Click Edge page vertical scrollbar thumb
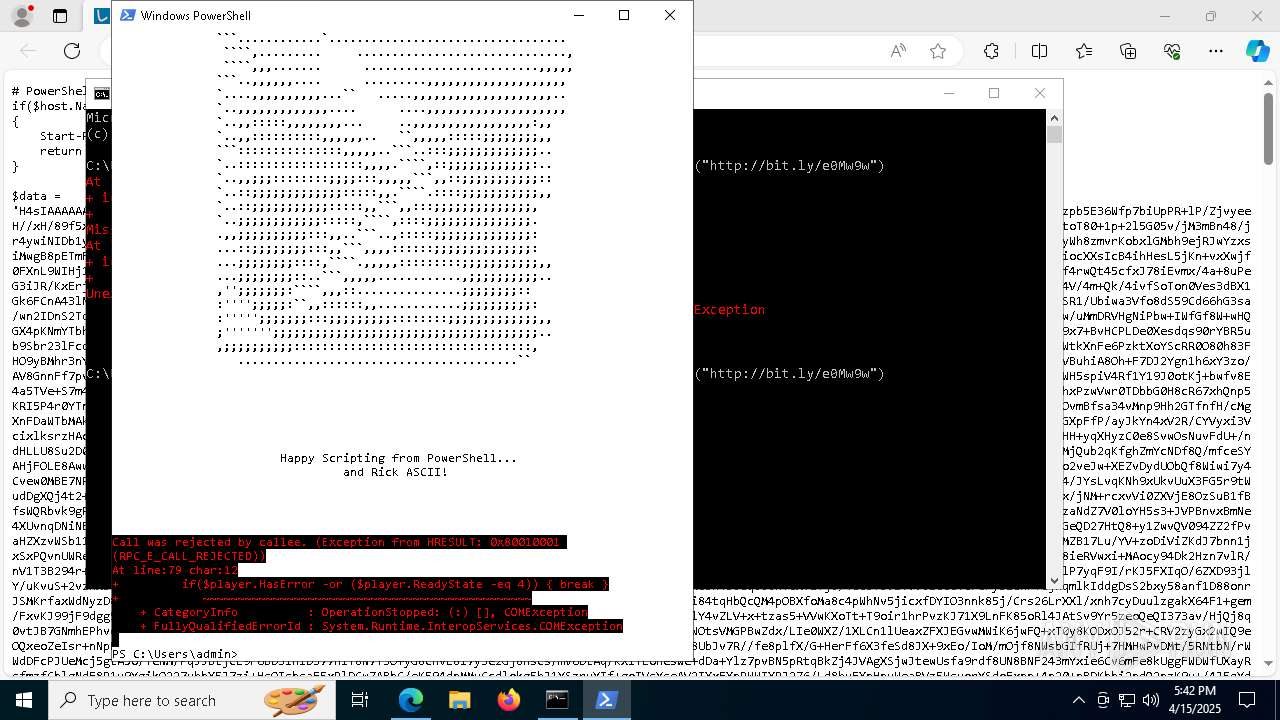This screenshot has height=720, width=1280. (x=1269, y=130)
